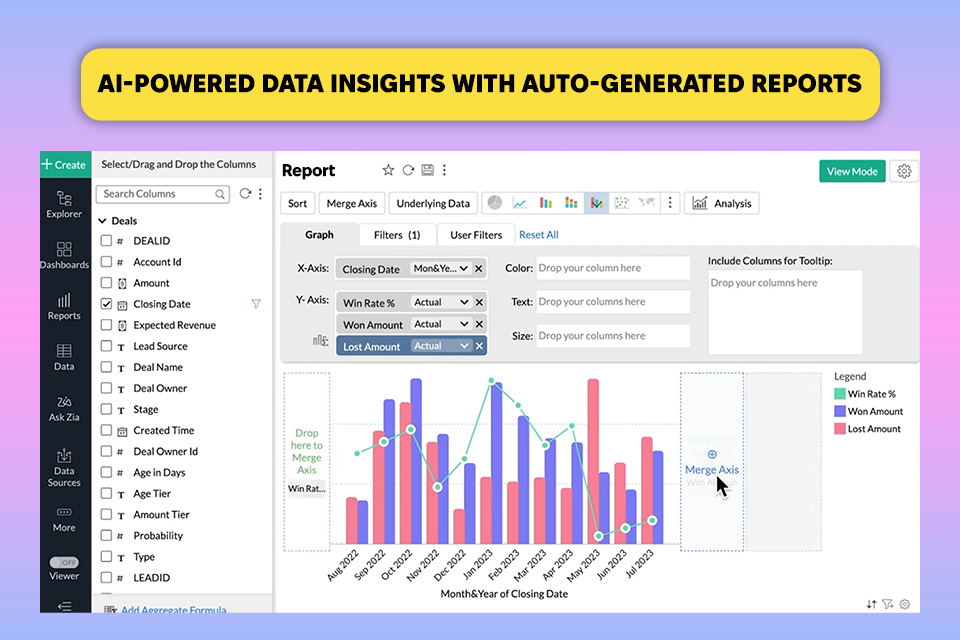Viewport: 960px width, 640px height.
Task: Open Data Sources in sidebar
Action: click(64, 467)
